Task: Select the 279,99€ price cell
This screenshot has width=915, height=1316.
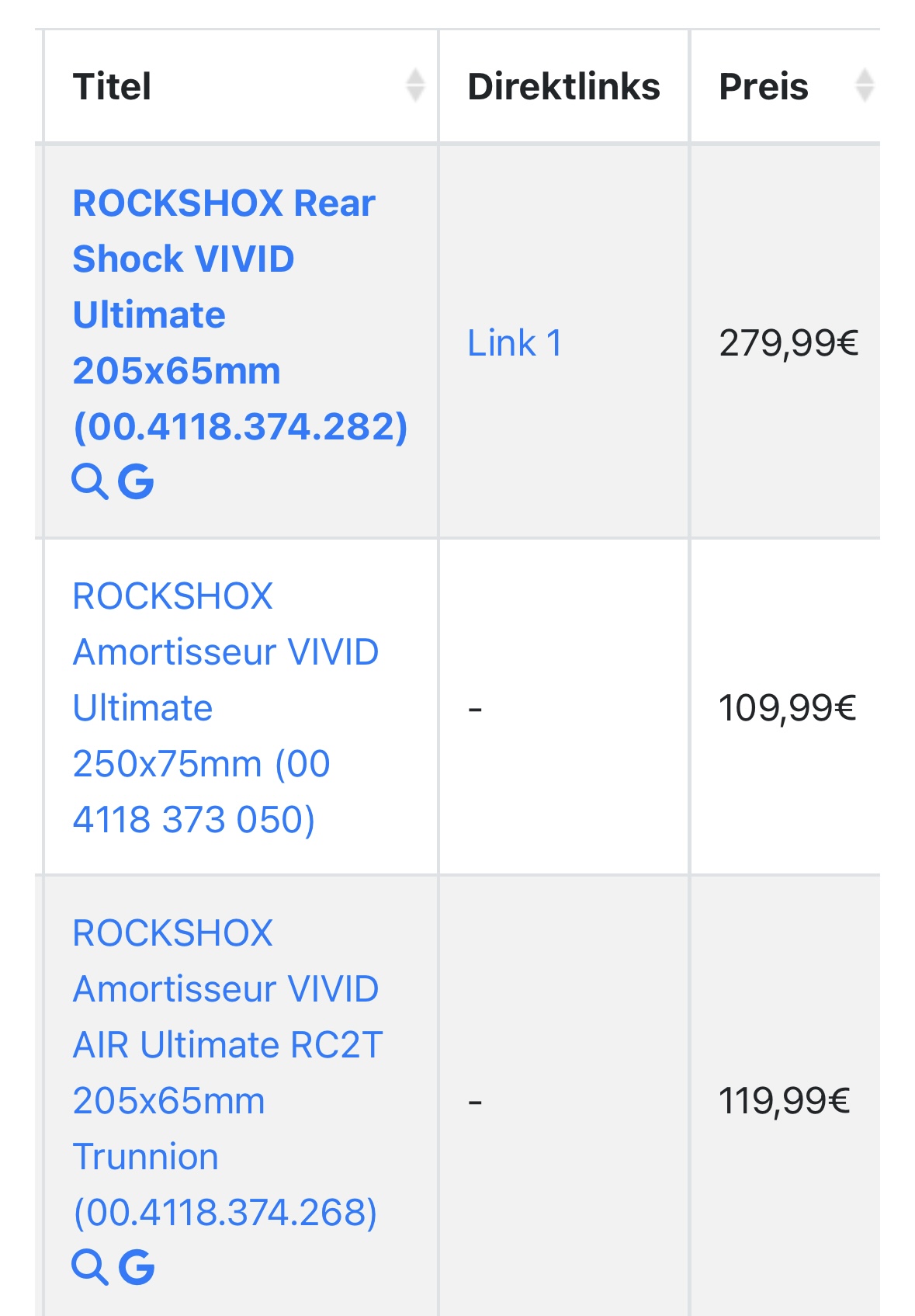Action: (x=788, y=342)
